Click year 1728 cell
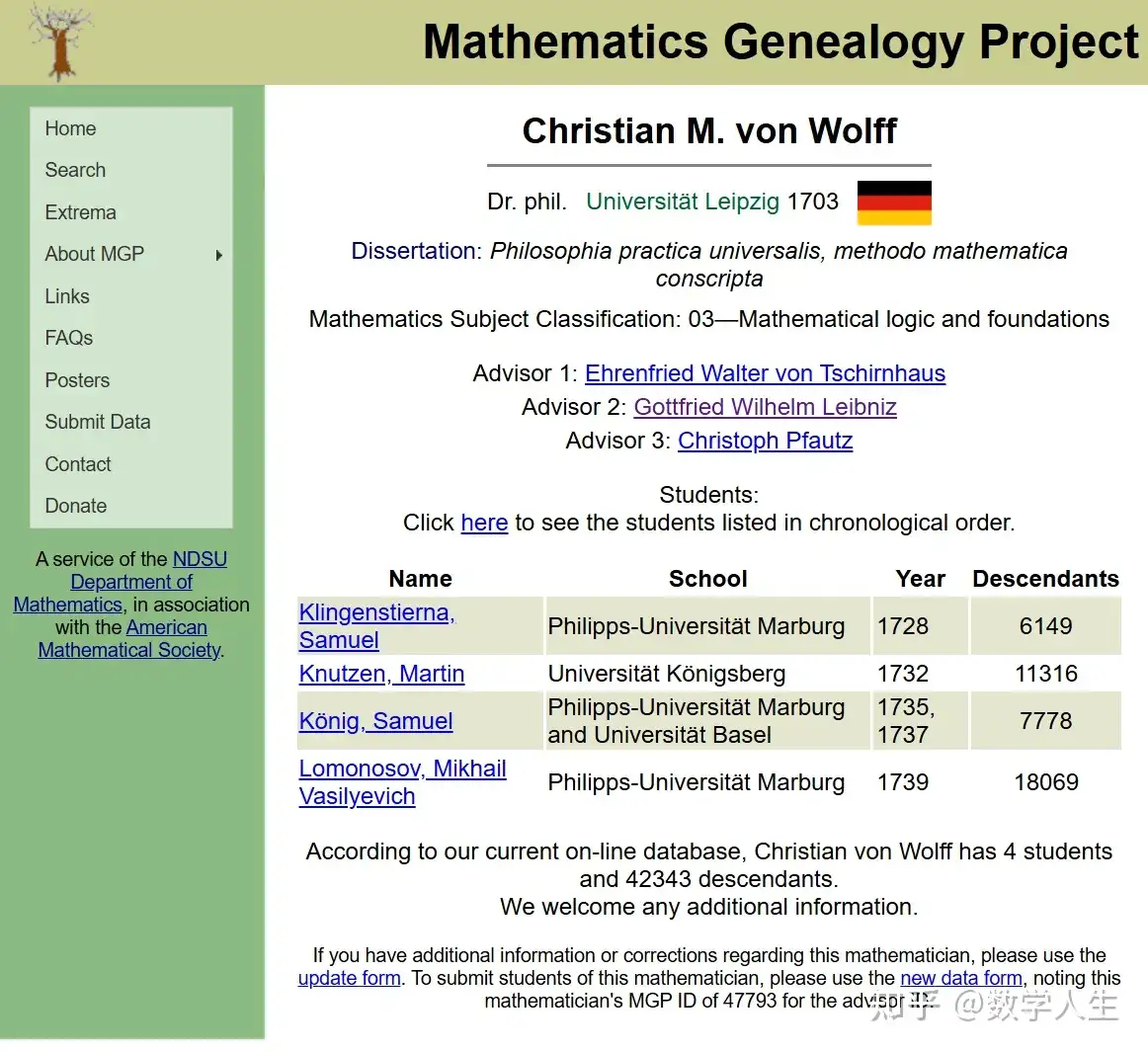Viewport: 1148px width, 1052px height. [921, 626]
